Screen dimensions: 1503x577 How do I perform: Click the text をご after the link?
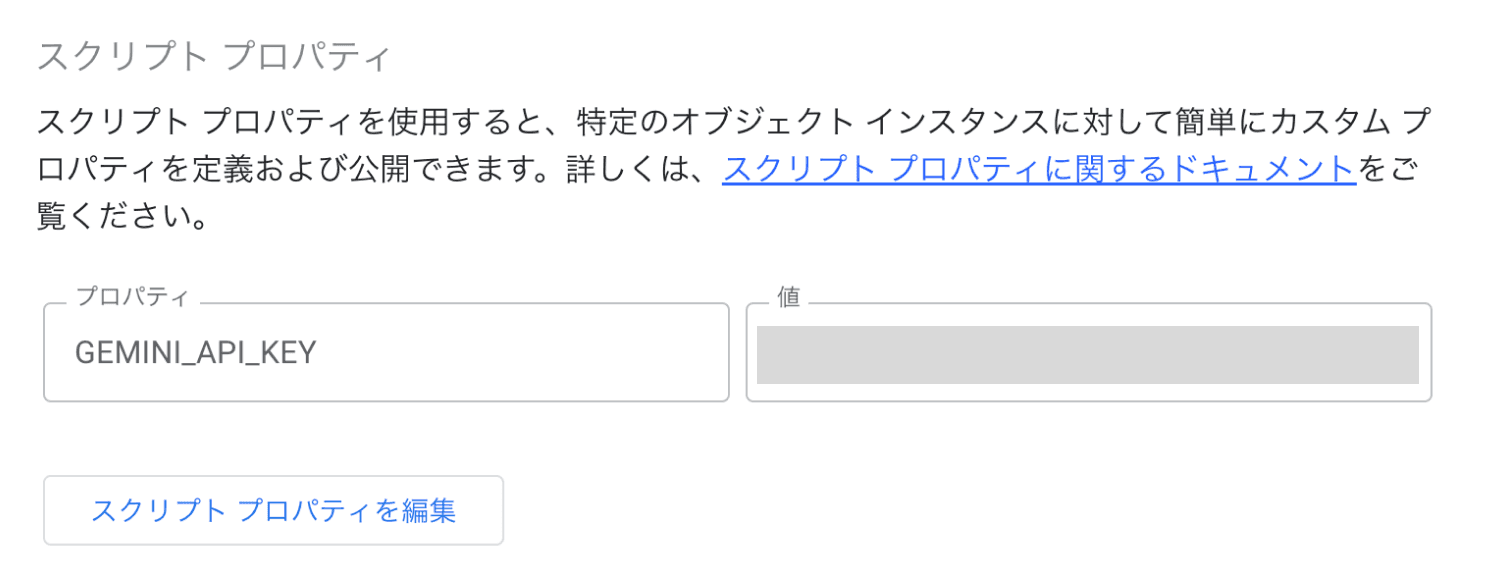[x=1388, y=170]
